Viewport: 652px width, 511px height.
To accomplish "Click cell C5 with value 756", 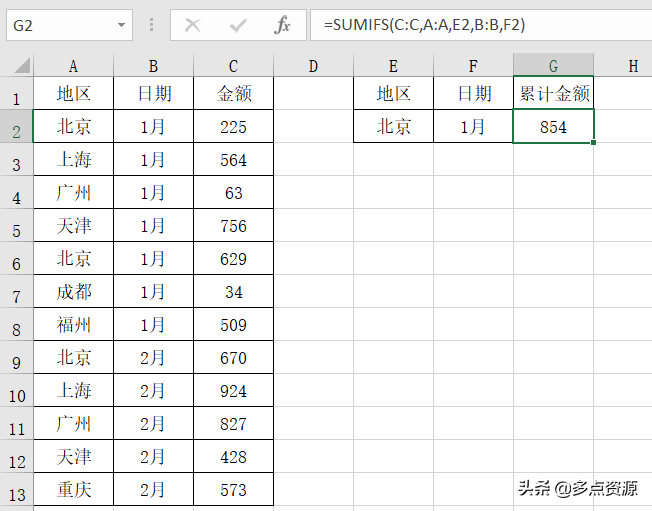I will pyautogui.click(x=233, y=225).
